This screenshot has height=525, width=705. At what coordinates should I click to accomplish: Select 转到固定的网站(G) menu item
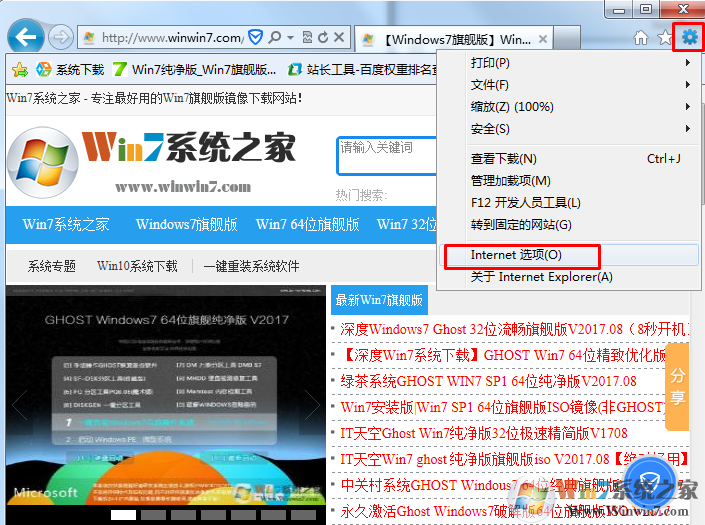click(569, 224)
